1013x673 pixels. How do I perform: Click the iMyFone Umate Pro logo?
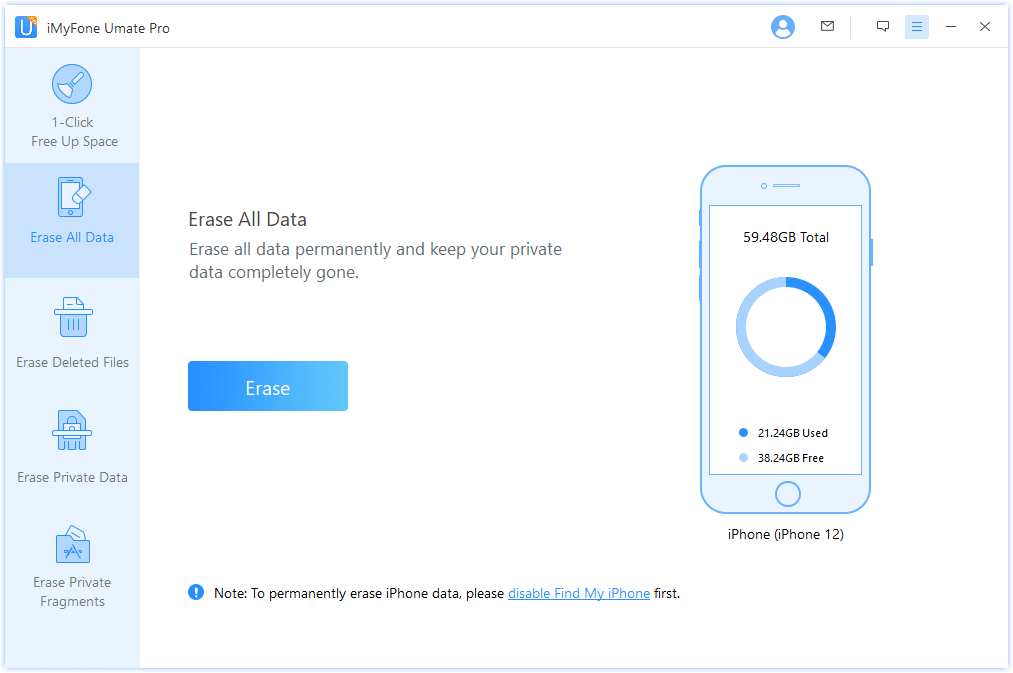26,27
